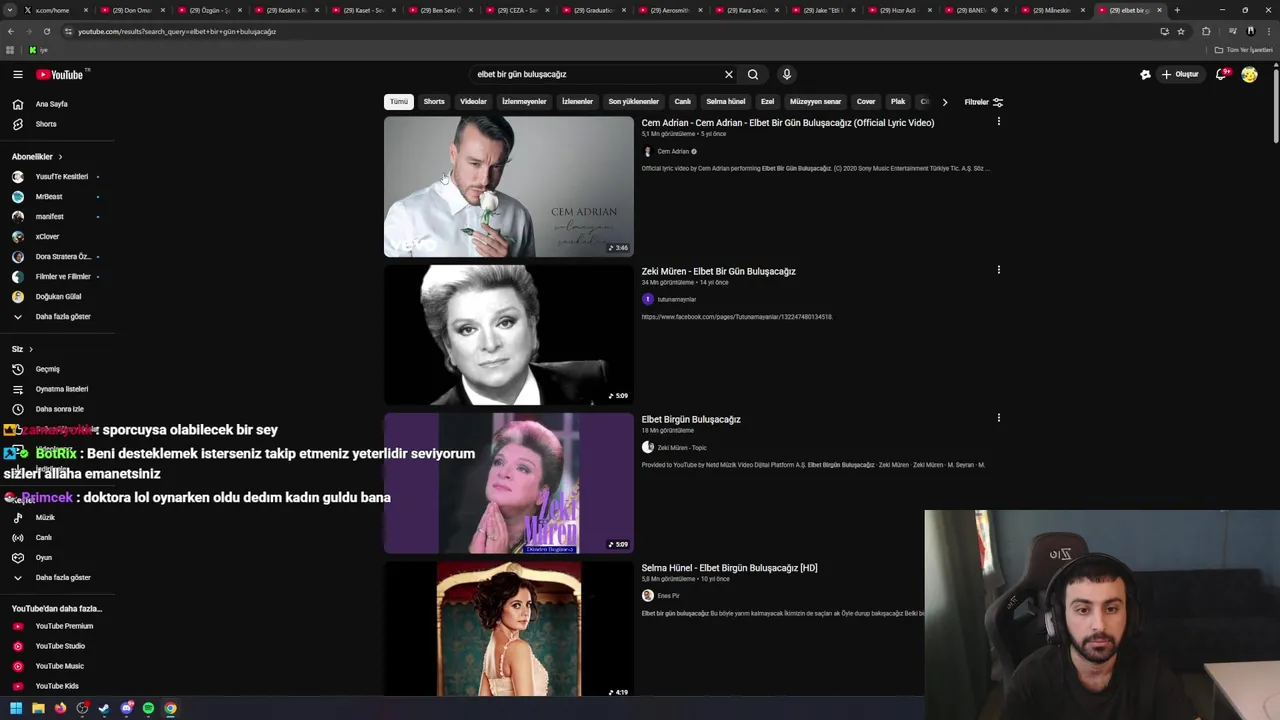
Task: Open options menu for Zeki Müren video
Action: [998, 270]
